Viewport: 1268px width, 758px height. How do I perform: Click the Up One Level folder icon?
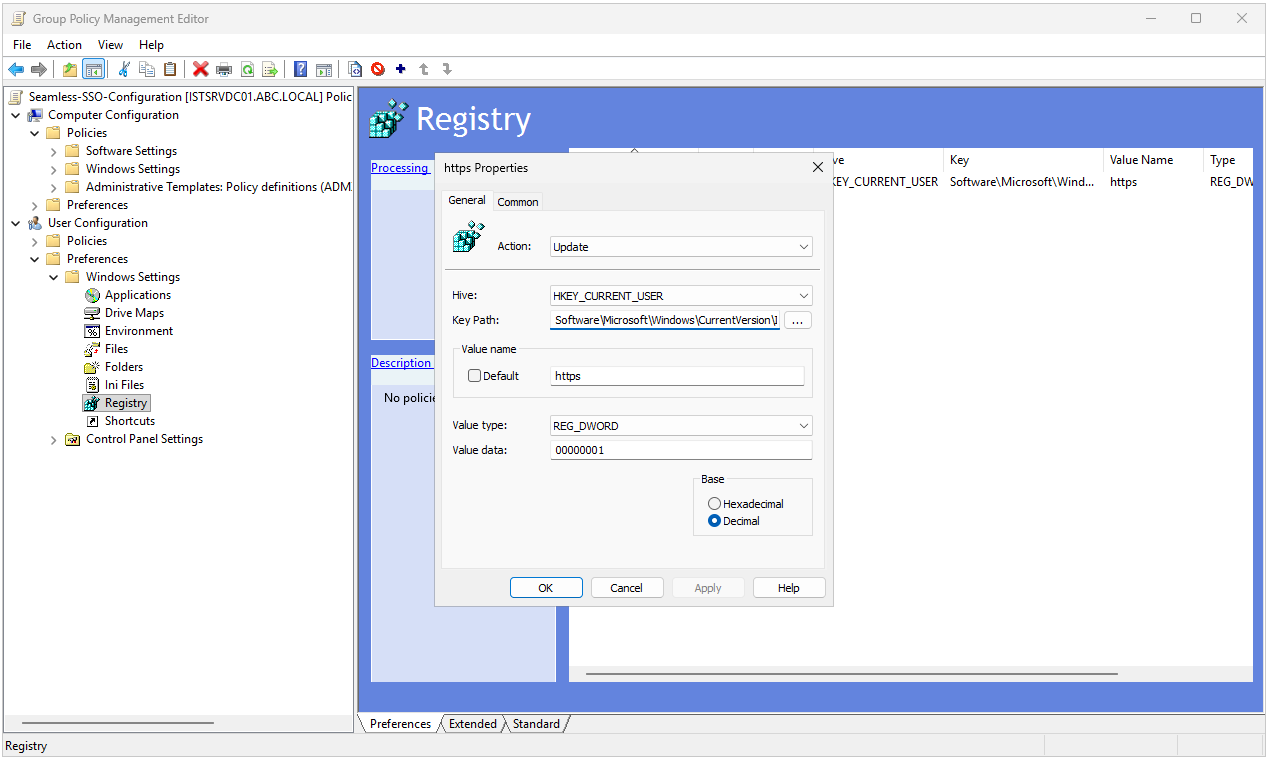(x=69, y=69)
